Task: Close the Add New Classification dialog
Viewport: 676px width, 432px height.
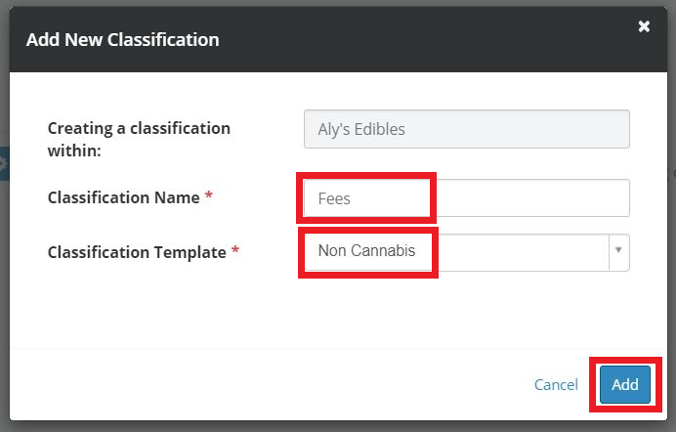Action: pos(644,27)
